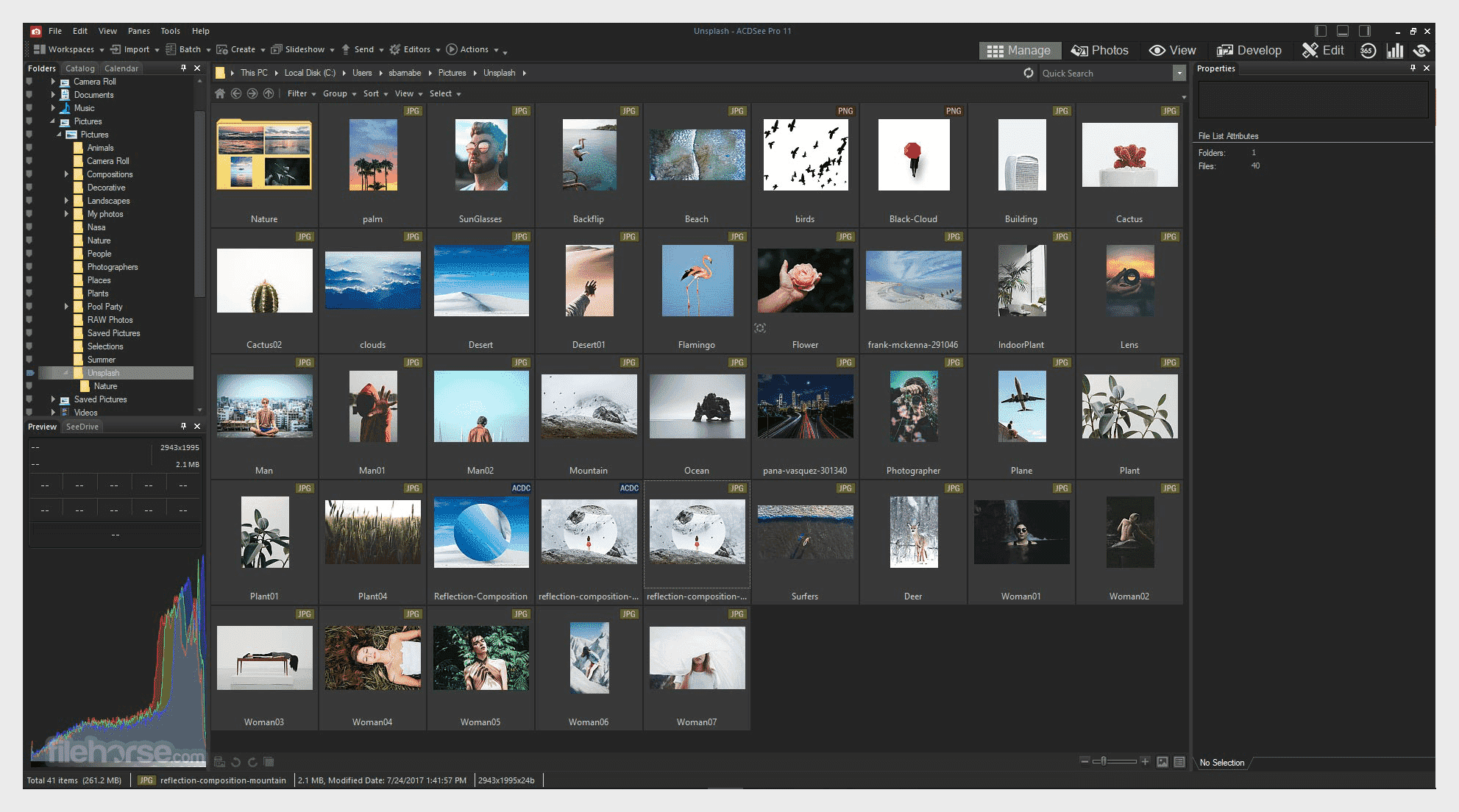Image resolution: width=1459 pixels, height=812 pixels.
Task: Click the Back navigation arrow
Action: pos(236,93)
